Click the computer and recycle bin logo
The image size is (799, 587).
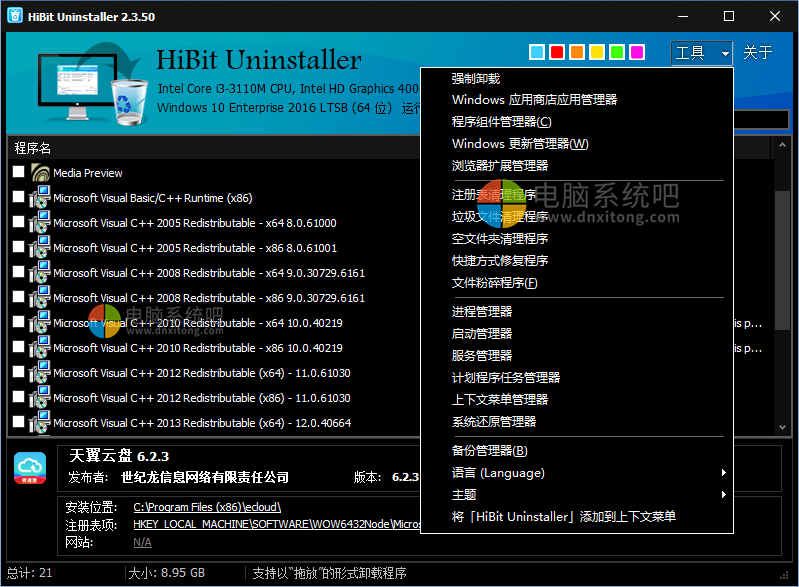[93, 84]
